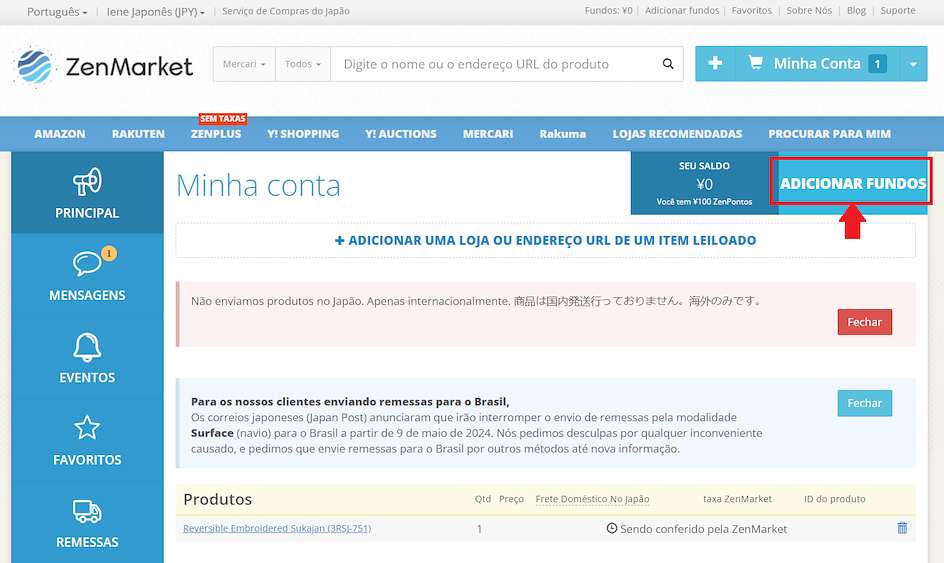This screenshot has width=944, height=563.
Task: Open Remessas truck section
Action: coord(87,523)
